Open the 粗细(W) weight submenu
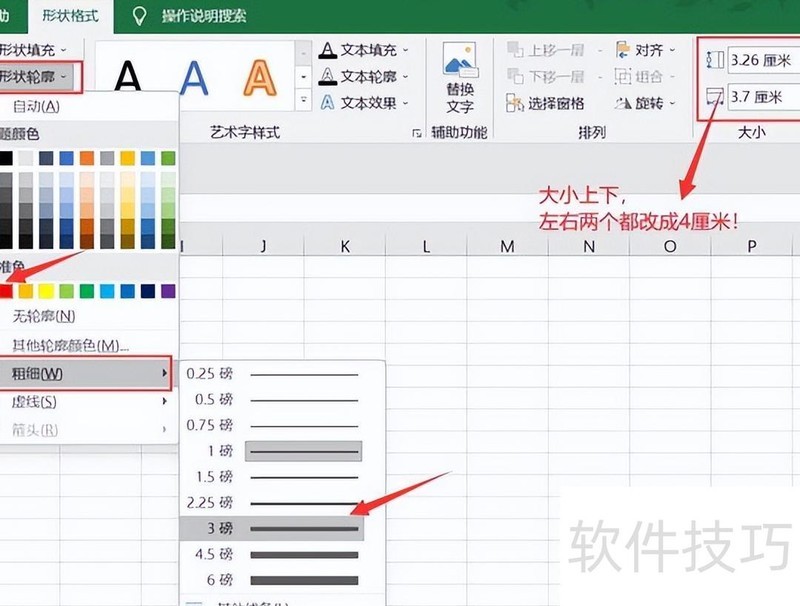The width and height of the screenshot is (800, 606). point(85,374)
